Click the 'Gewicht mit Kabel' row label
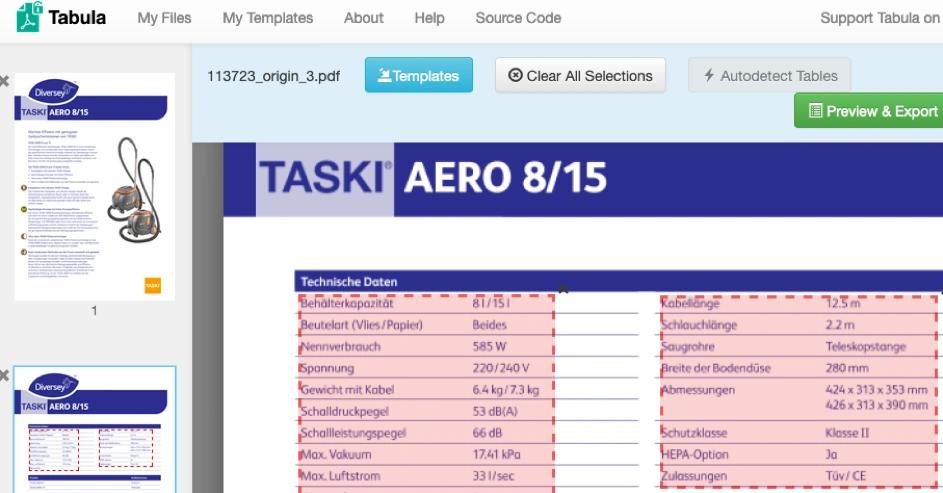The width and height of the screenshot is (943, 493). (x=347, y=390)
